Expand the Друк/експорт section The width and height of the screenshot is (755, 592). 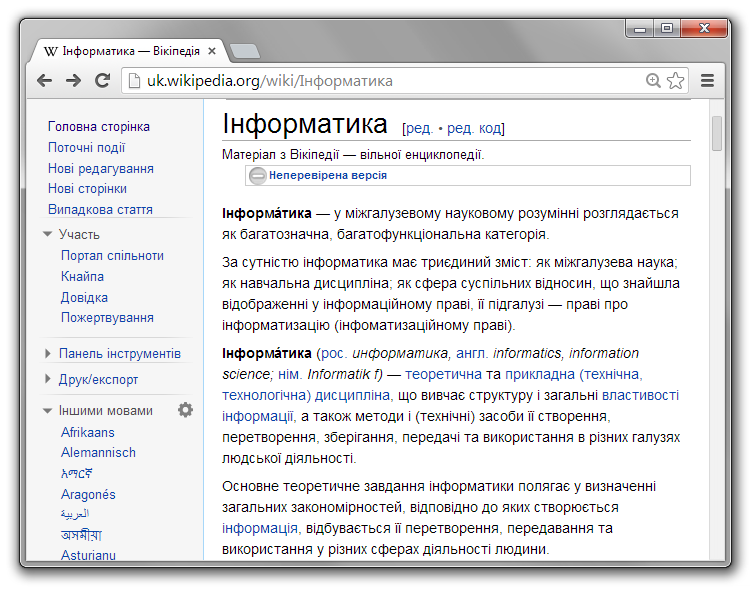click(x=47, y=379)
